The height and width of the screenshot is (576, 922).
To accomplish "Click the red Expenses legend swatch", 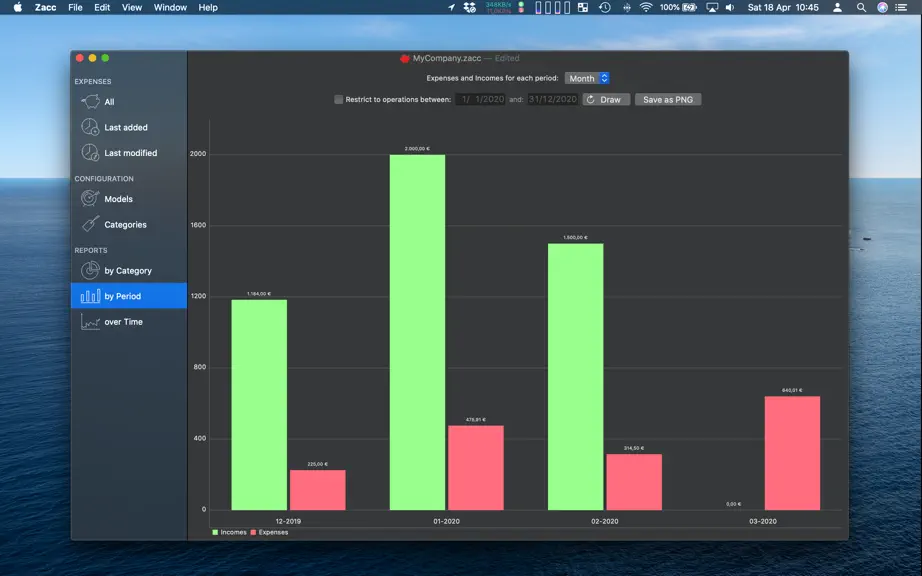I will click(253, 533).
